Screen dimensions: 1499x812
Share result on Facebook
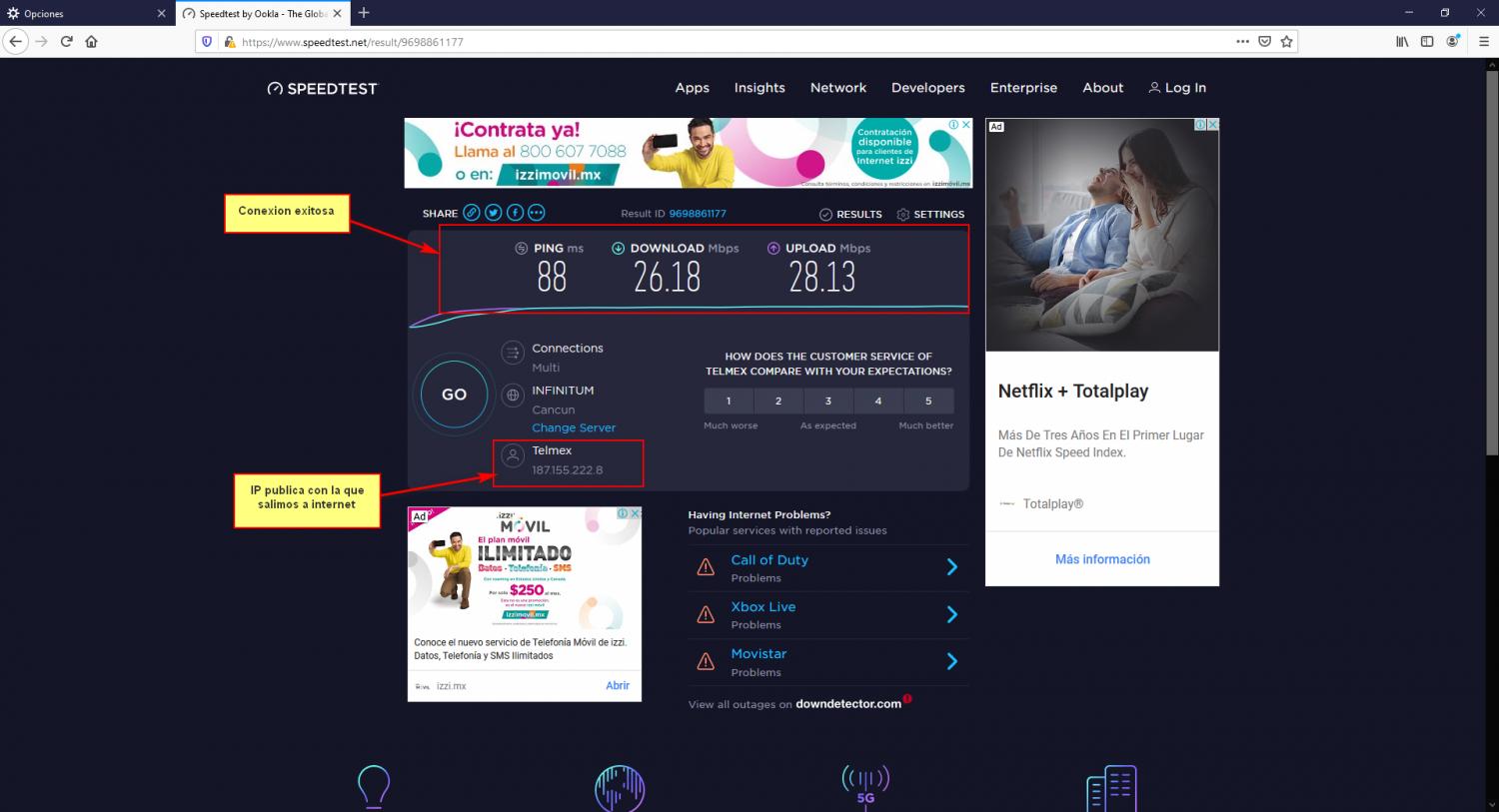pyautogui.click(x=515, y=213)
